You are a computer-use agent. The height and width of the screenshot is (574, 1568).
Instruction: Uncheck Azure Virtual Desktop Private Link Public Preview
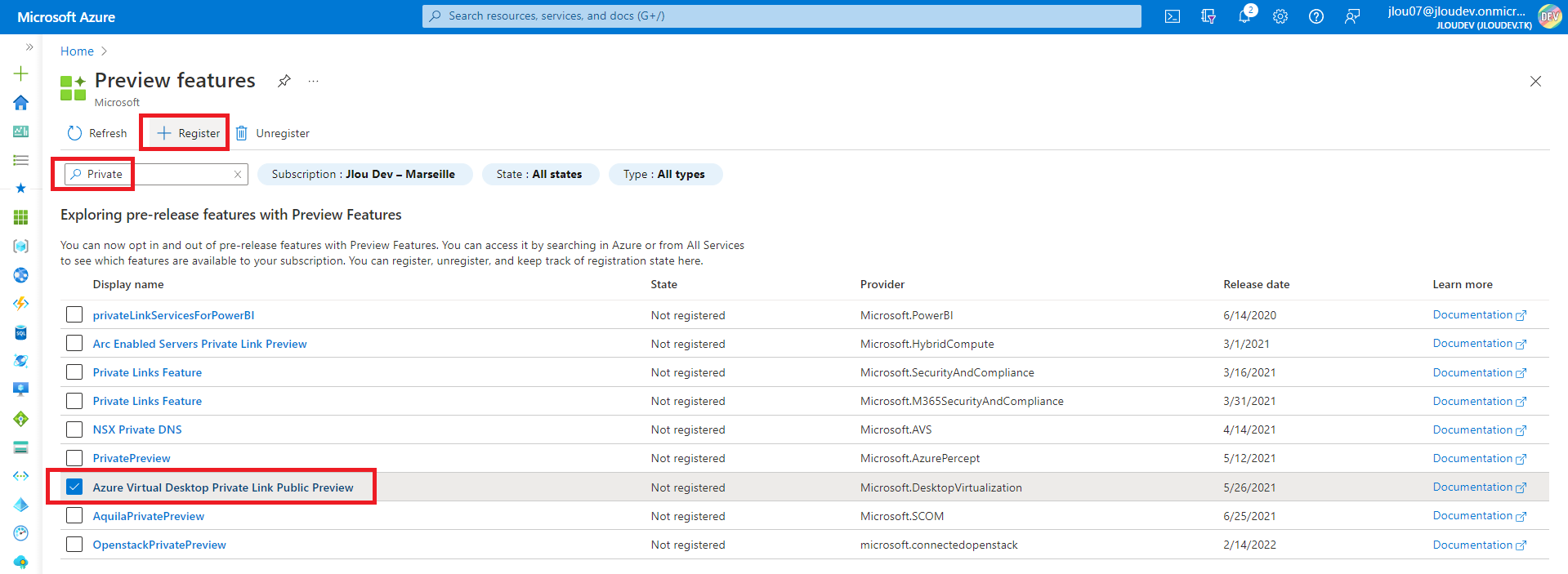(x=74, y=487)
